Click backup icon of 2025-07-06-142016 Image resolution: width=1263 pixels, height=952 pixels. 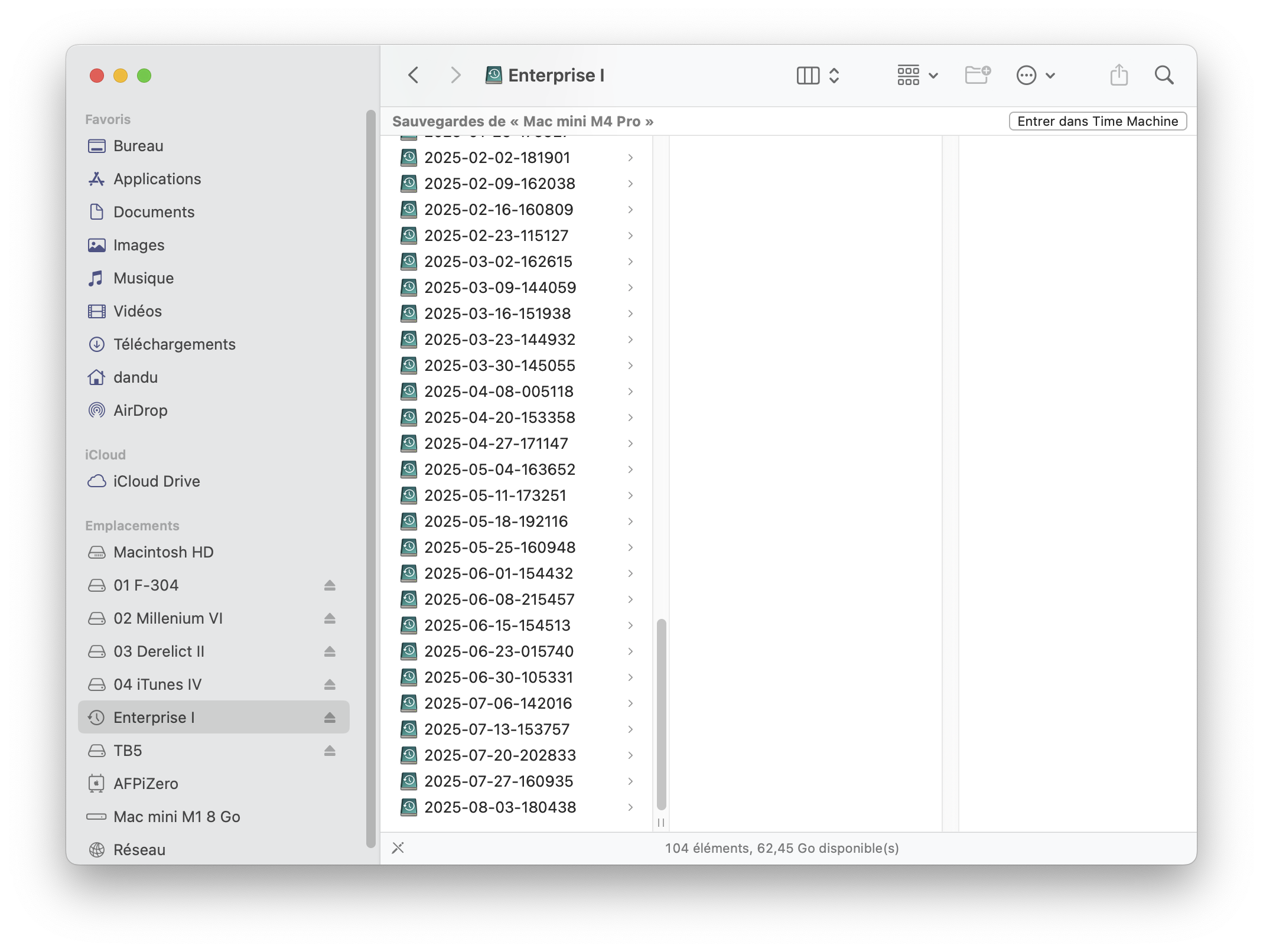tap(409, 703)
